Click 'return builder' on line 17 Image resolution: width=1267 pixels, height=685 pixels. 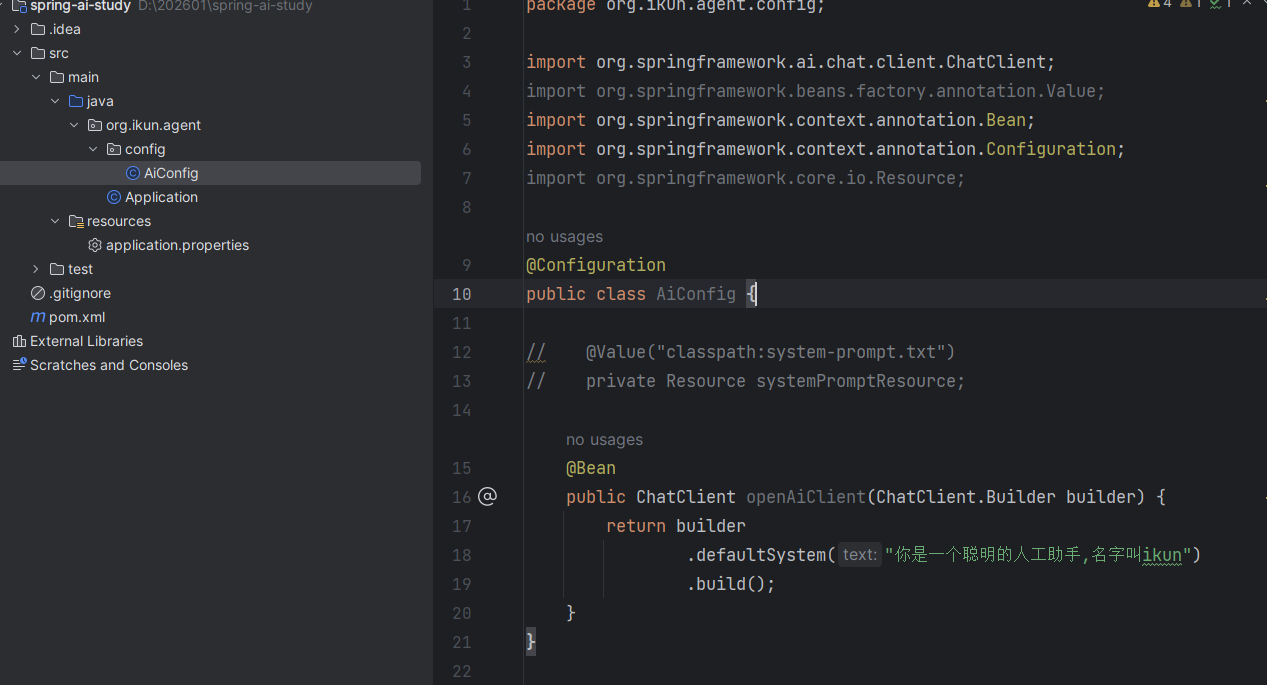(x=676, y=526)
